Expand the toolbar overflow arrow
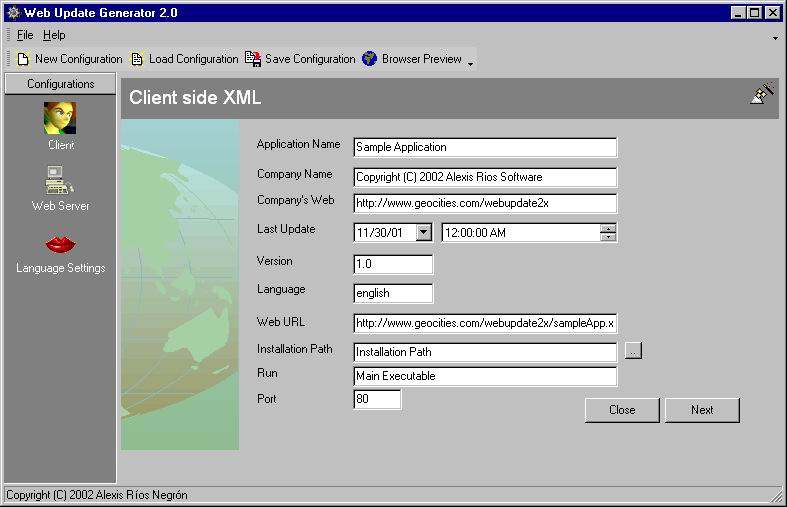The width and height of the screenshot is (787, 507). [470, 62]
